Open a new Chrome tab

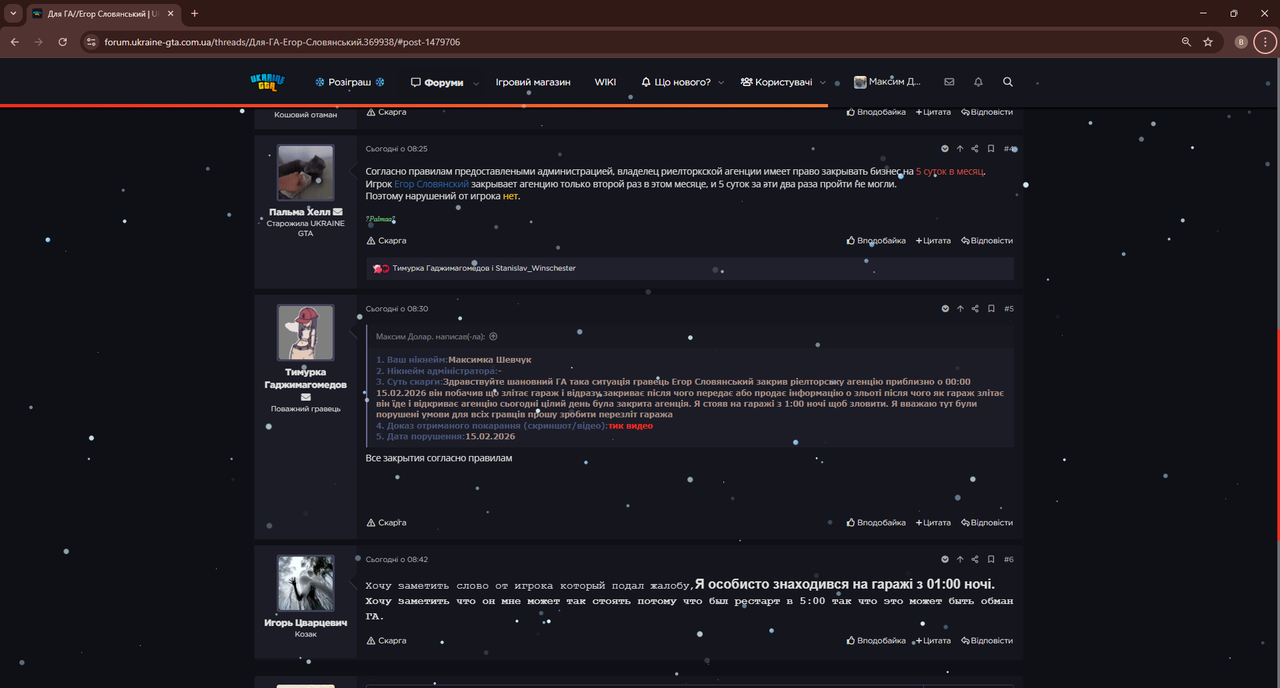point(194,14)
